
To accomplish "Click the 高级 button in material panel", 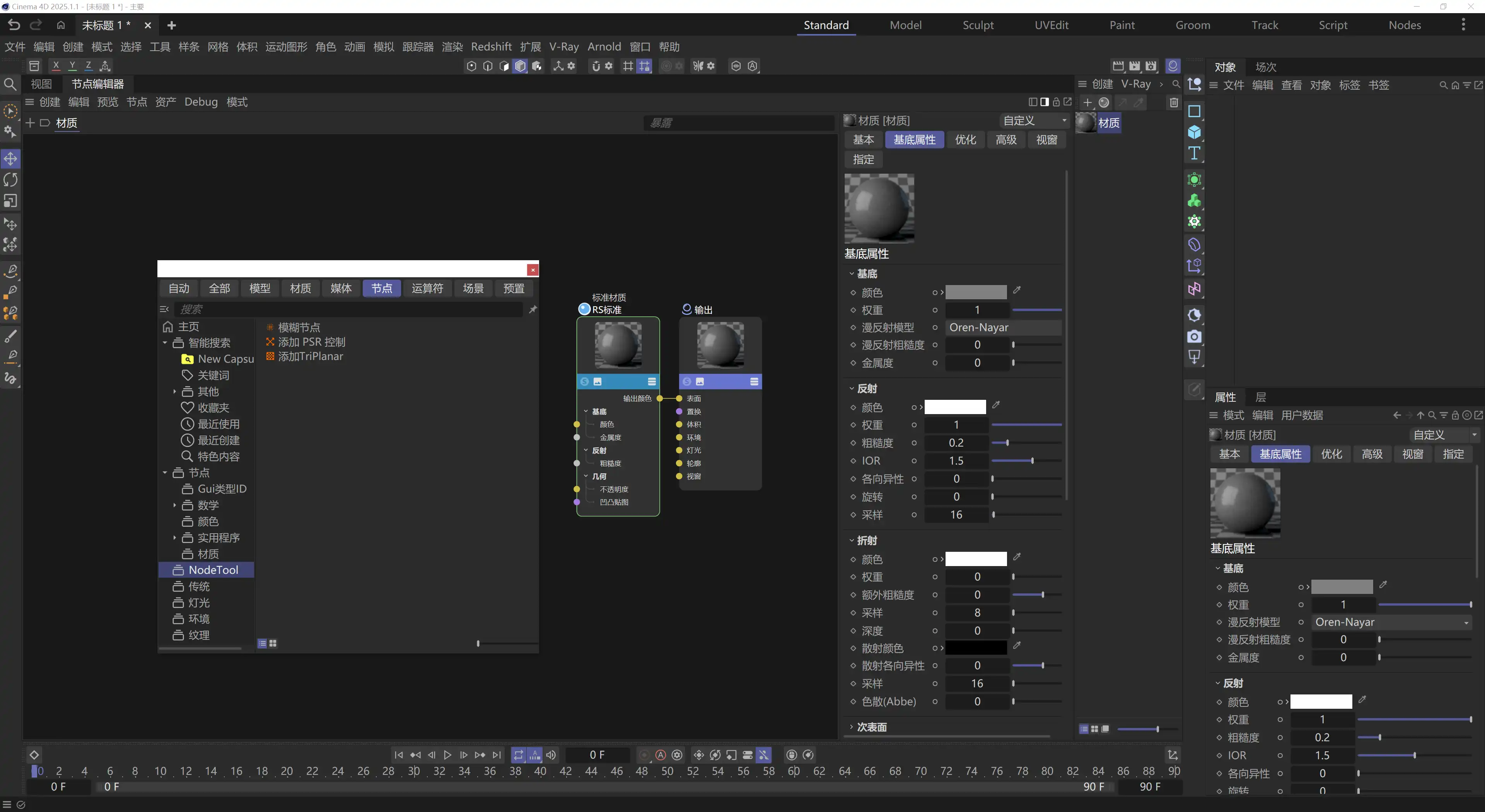I will [1006, 140].
